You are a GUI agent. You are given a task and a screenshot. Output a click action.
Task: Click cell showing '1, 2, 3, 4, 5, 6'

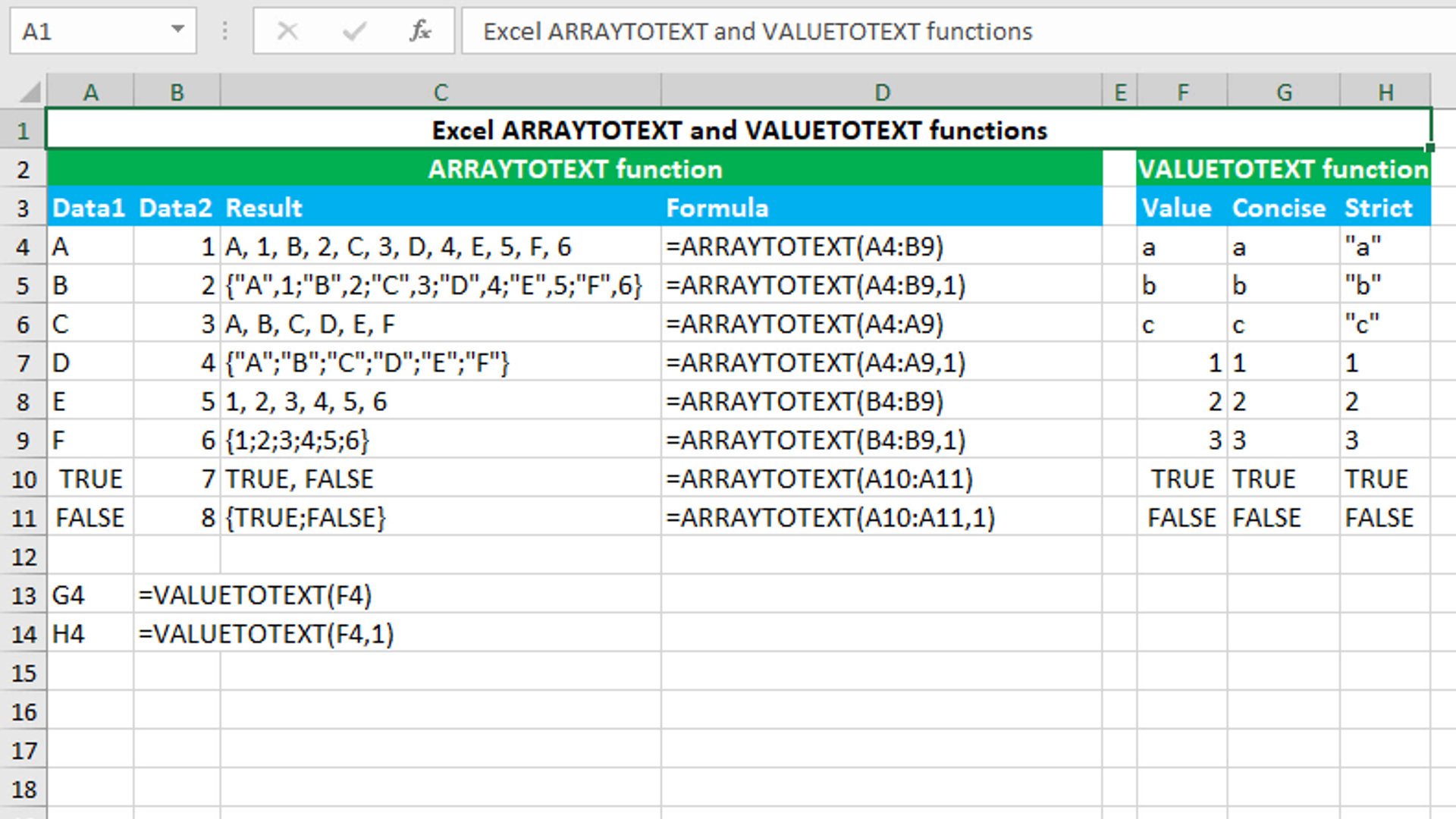[441, 401]
